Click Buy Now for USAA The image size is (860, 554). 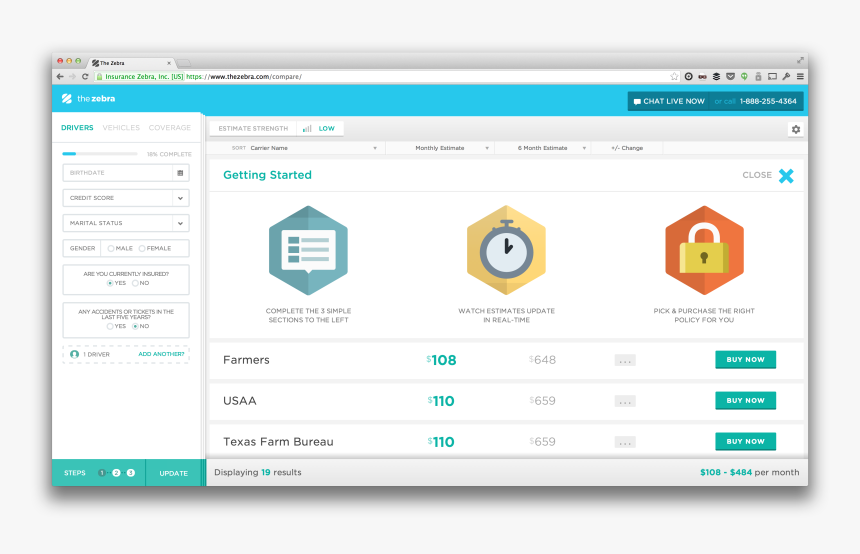click(x=745, y=401)
